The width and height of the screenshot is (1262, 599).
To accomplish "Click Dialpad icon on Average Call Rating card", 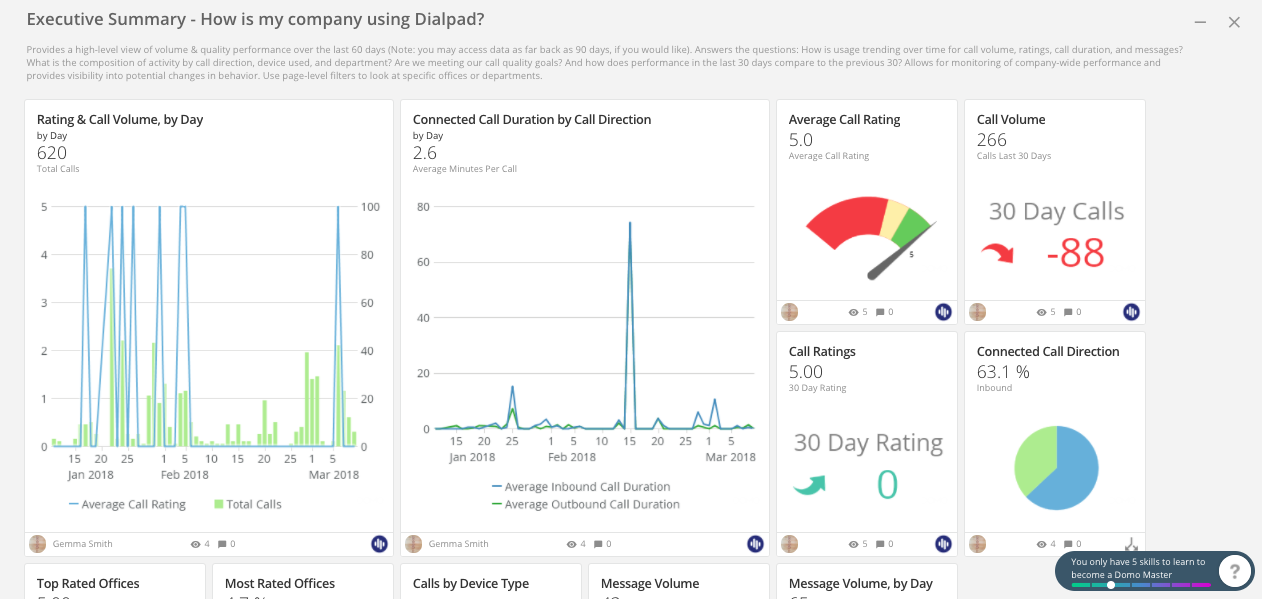I will pos(943,312).
